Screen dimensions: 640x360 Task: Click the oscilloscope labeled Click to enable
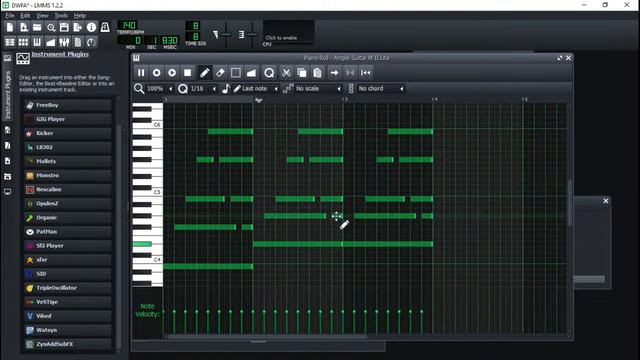coord(289,31)
